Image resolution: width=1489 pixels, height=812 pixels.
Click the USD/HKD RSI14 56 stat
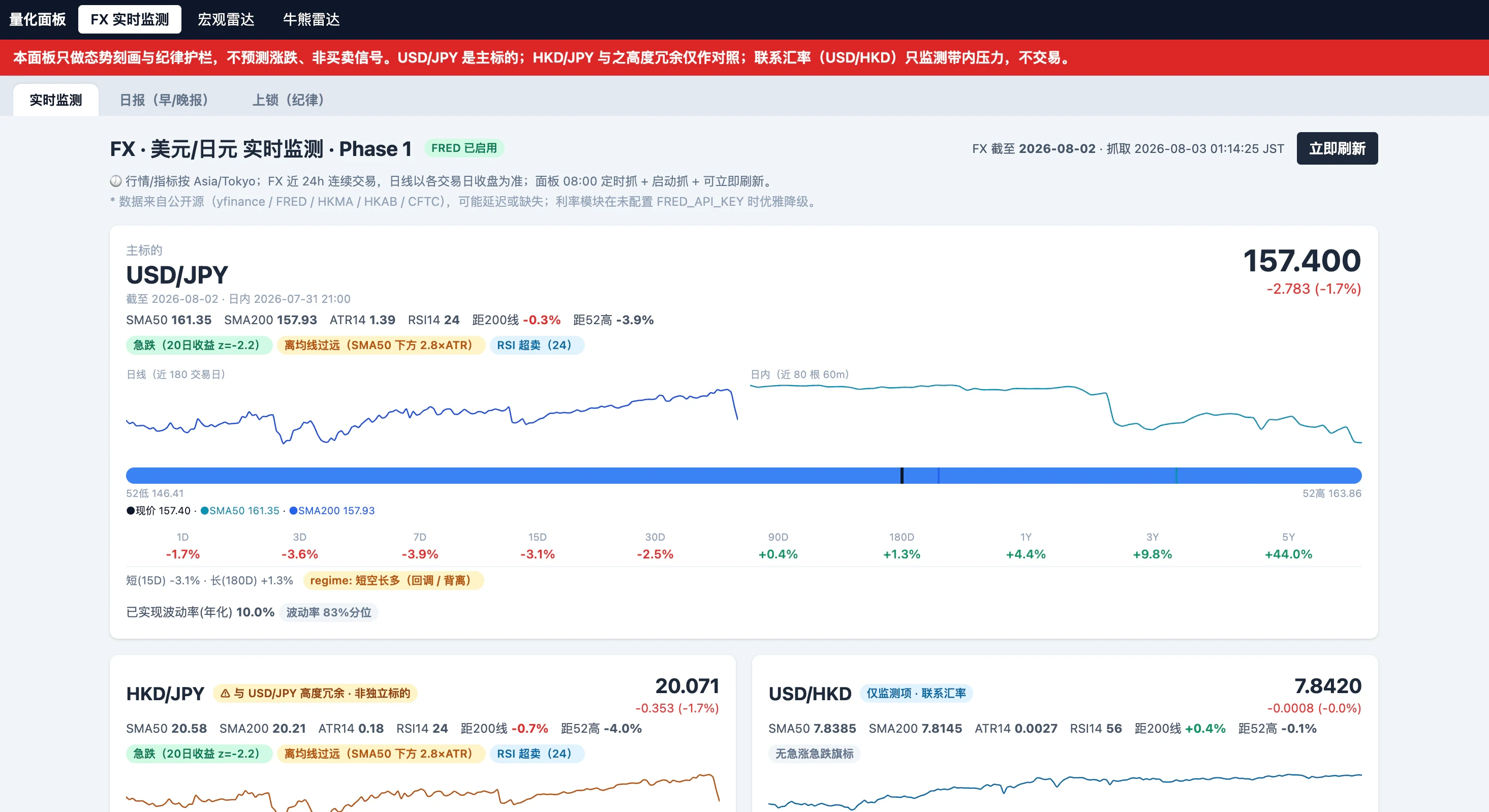[x=1095, y=728]
